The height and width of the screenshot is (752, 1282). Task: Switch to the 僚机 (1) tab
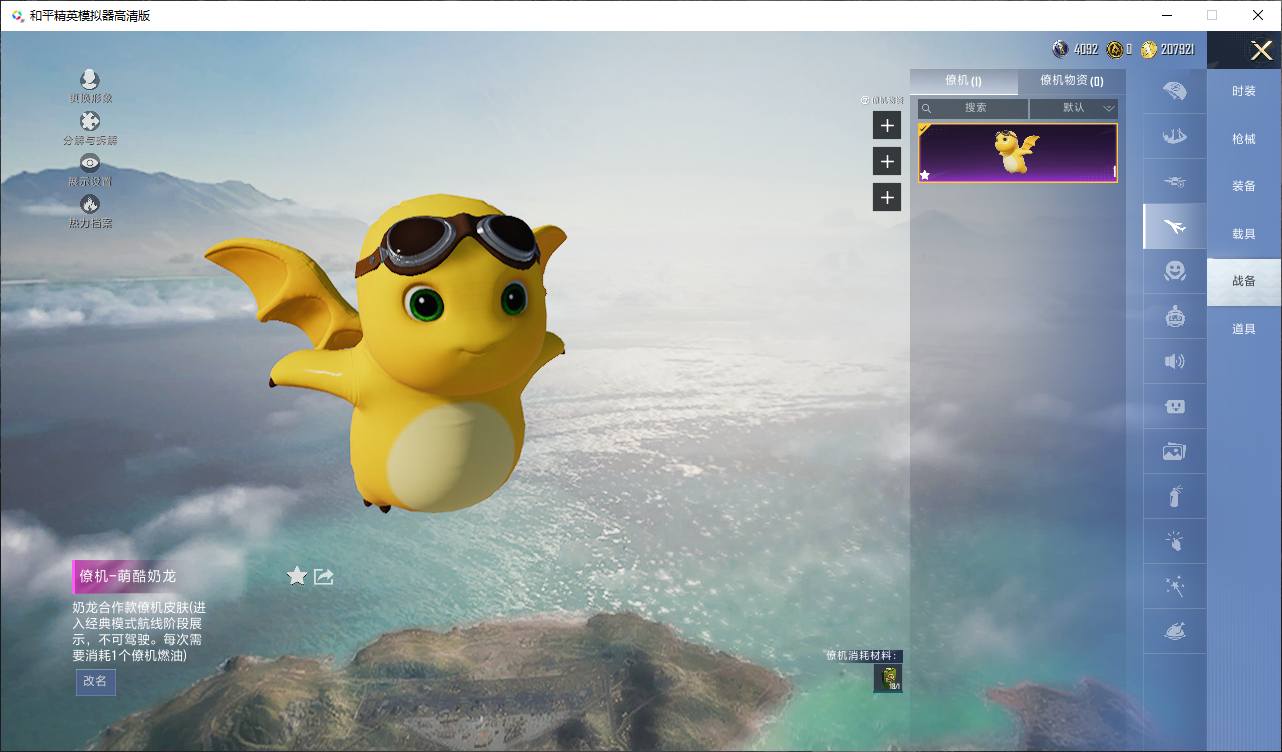point(964,81)
